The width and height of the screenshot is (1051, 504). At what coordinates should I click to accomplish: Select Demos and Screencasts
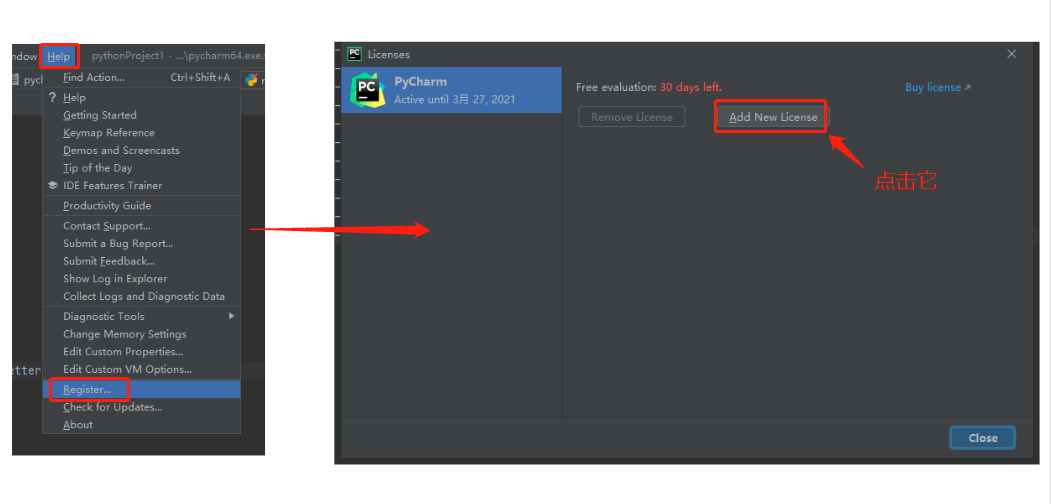[x=141, y=150]
